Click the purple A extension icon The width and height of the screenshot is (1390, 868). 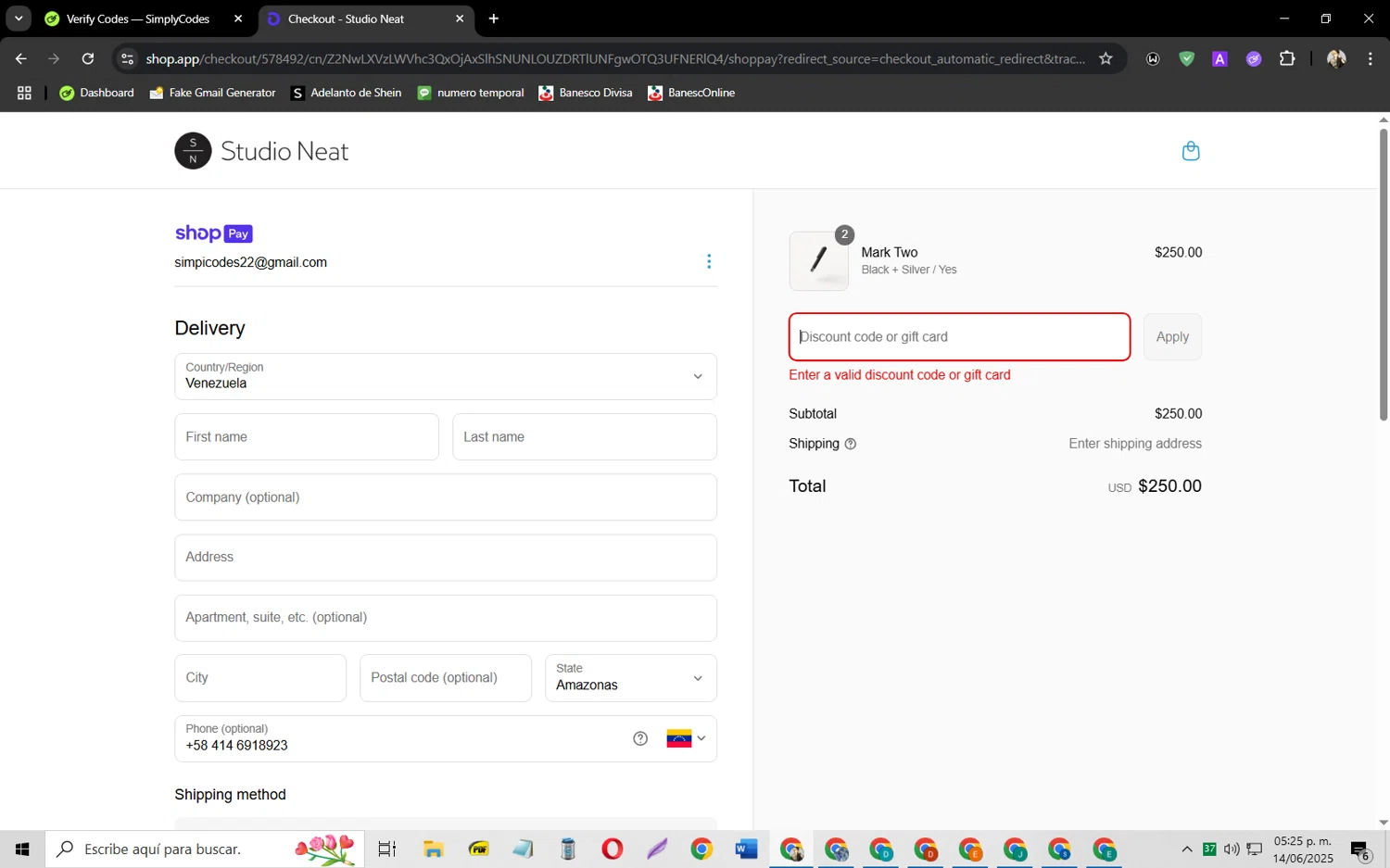(x=1219, y=58)
